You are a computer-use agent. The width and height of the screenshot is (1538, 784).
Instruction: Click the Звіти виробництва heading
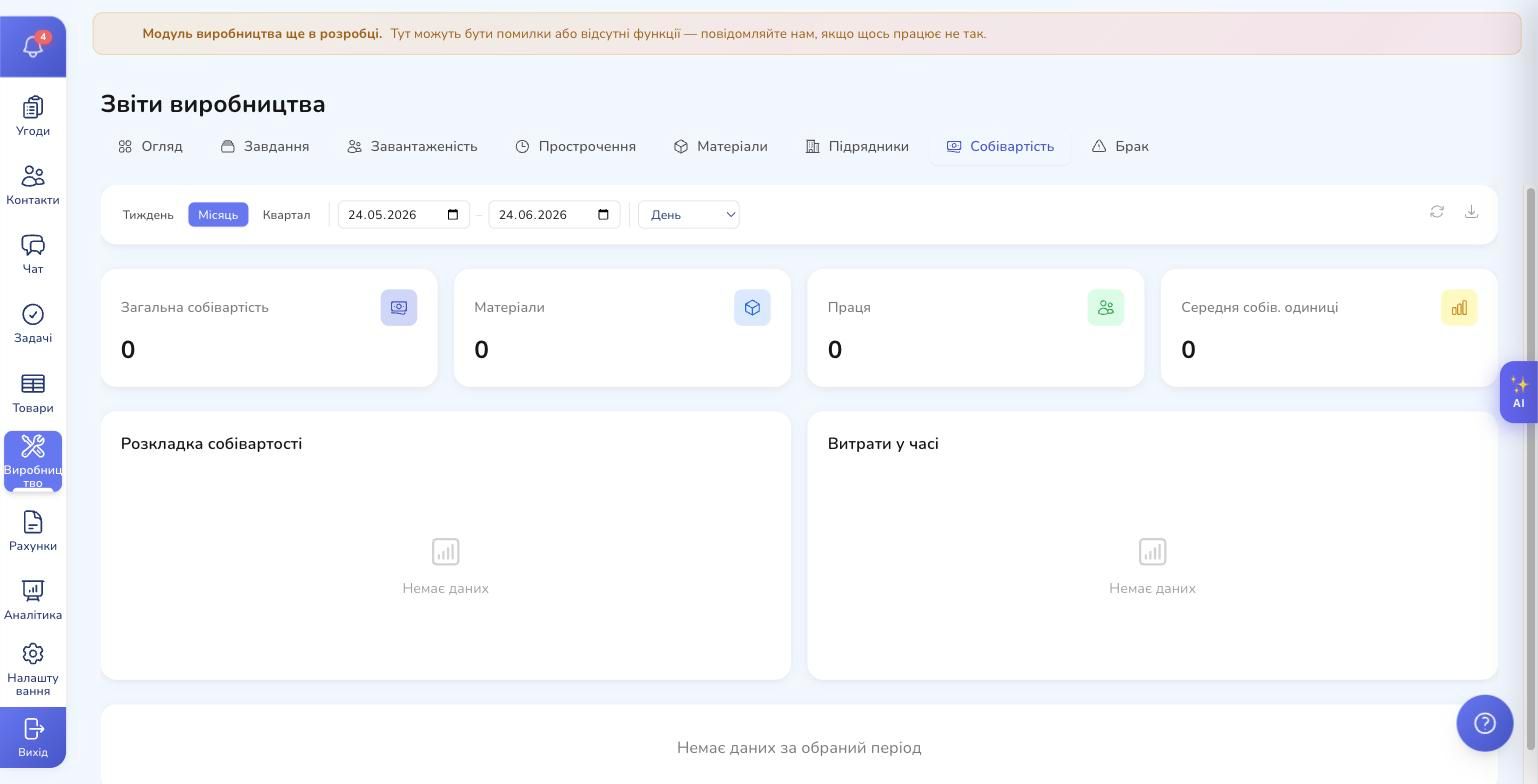[x=213, y=104]
